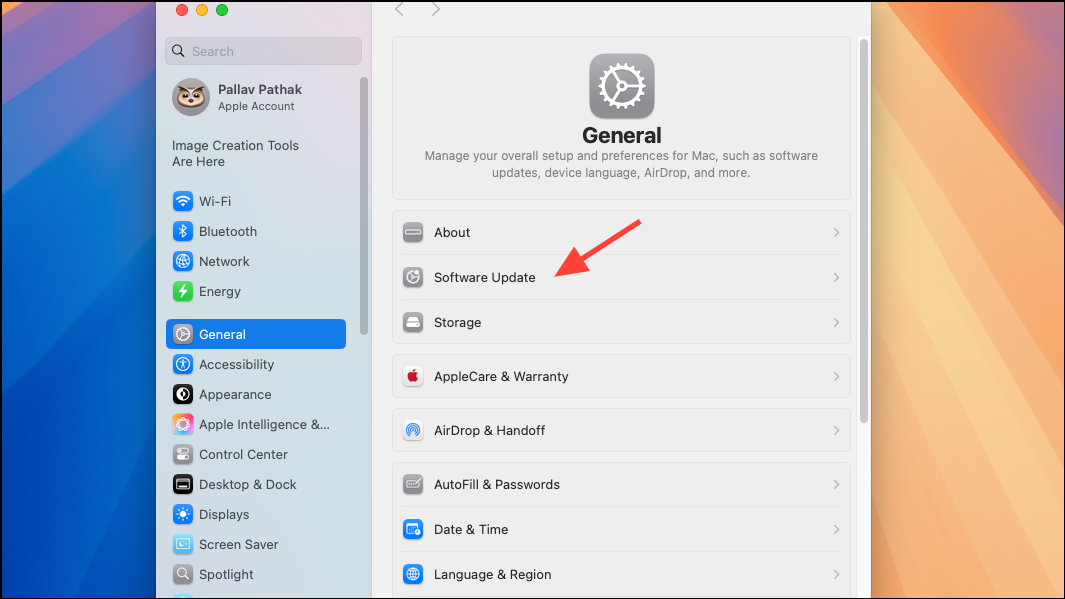Click the search magnifier icon
The image size is (1065, 599).
click(179, 51)
